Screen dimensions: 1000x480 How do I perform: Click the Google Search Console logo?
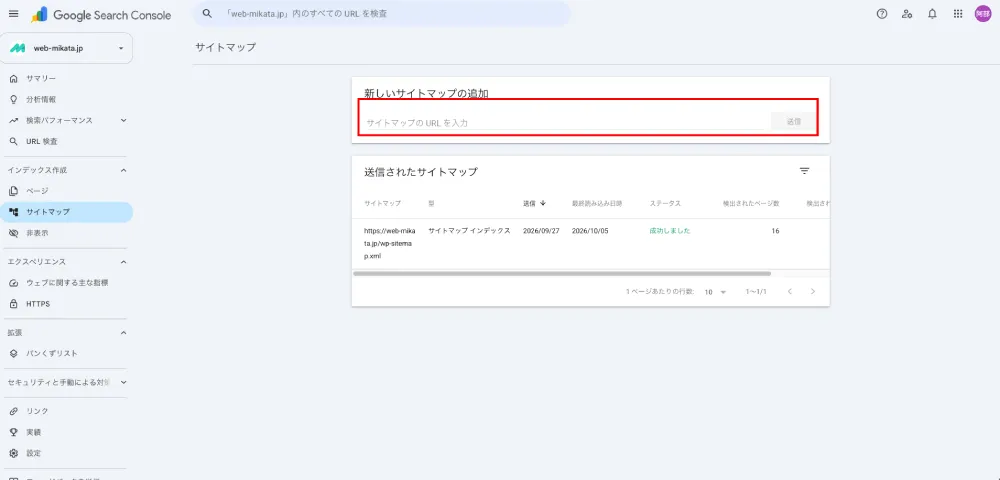[101, 15]
